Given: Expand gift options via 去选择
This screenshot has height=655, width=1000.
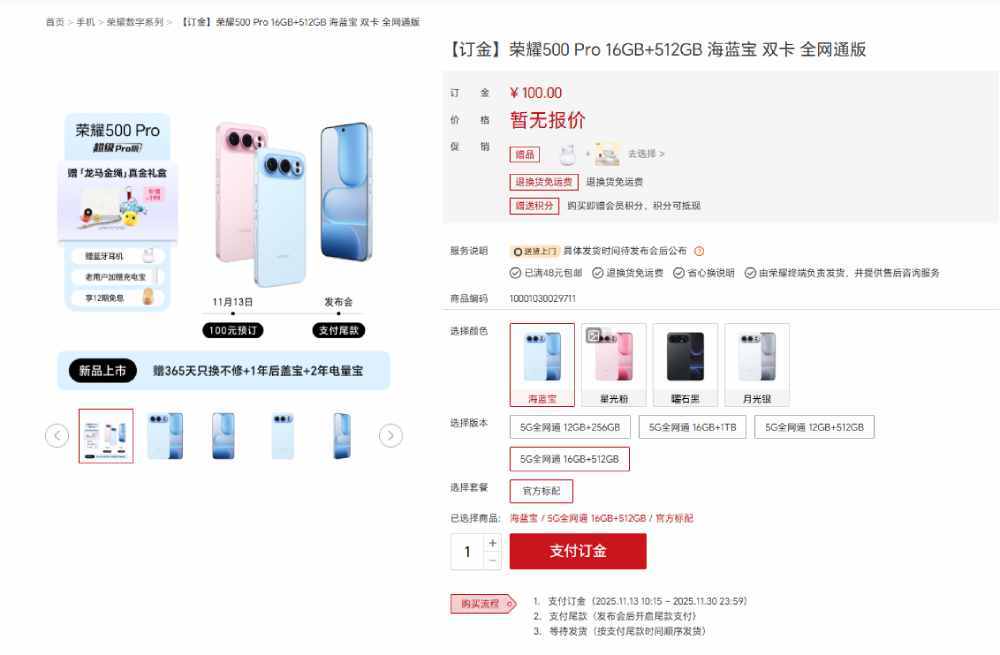Looking at the screenshot, I should point(646,154).
